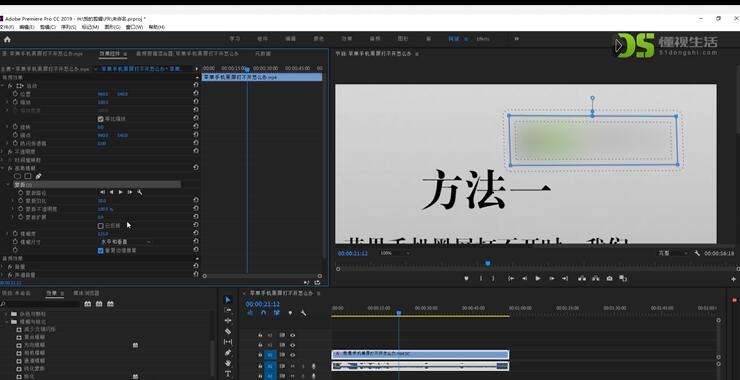Uncheck Repeat Edge Pixels checkbox
Screen dimensions: 740x380
(101, 251)
